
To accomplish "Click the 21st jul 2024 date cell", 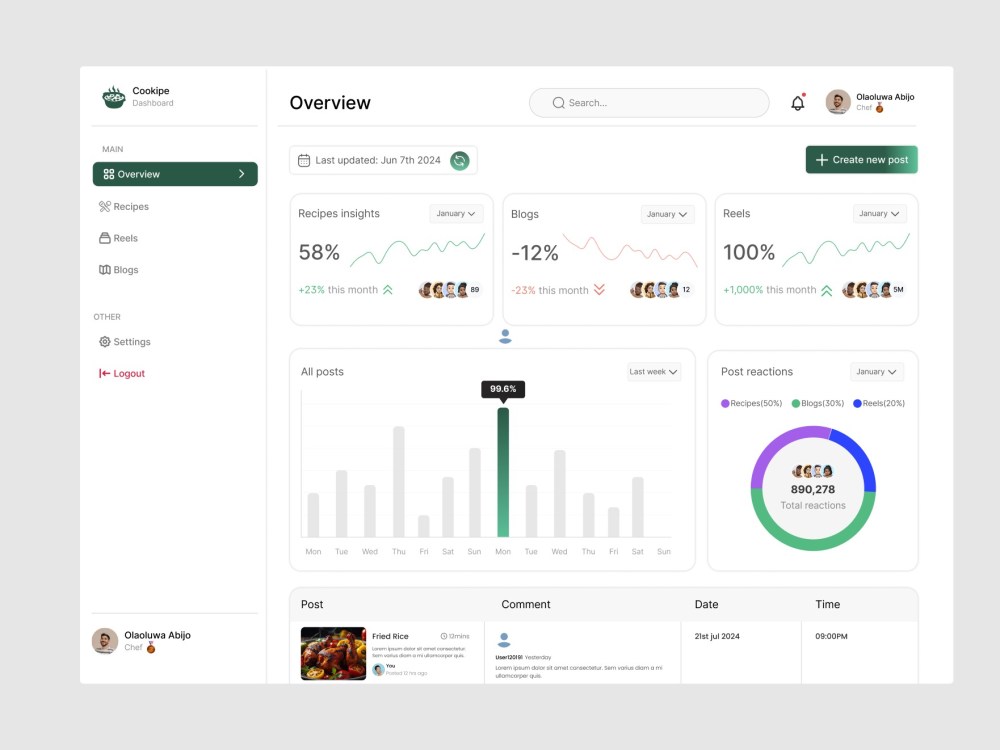I will 717,636.
